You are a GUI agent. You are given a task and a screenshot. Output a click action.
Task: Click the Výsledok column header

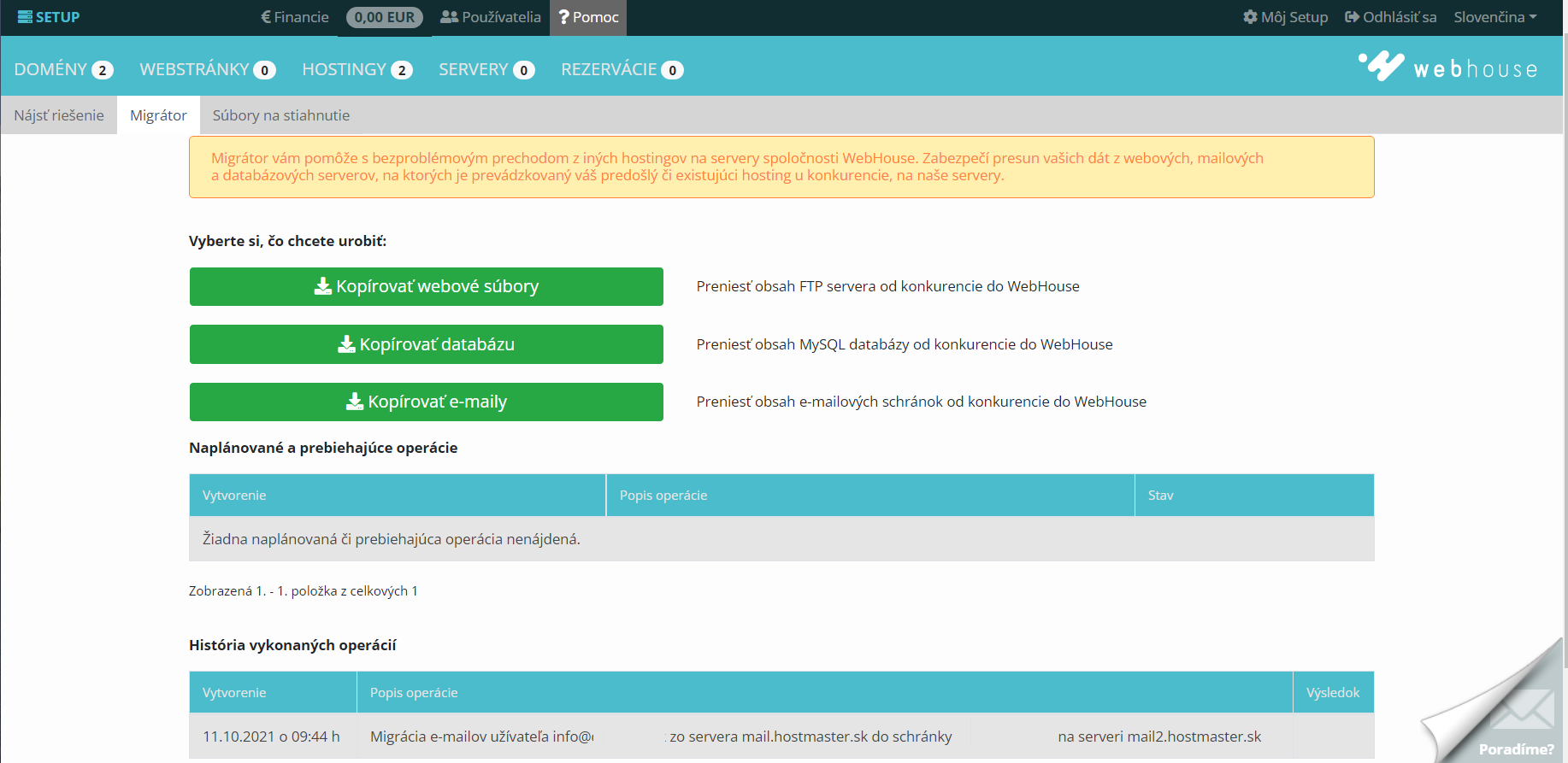[x=1333, y=693]
